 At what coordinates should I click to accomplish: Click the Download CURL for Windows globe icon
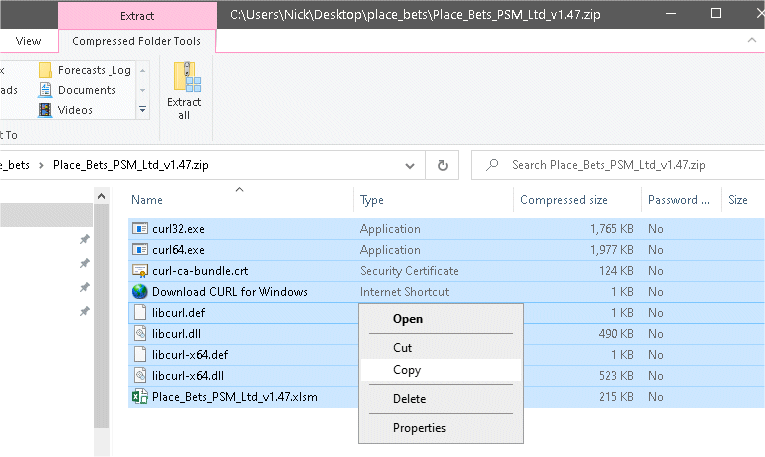click(x=139, y=292)
